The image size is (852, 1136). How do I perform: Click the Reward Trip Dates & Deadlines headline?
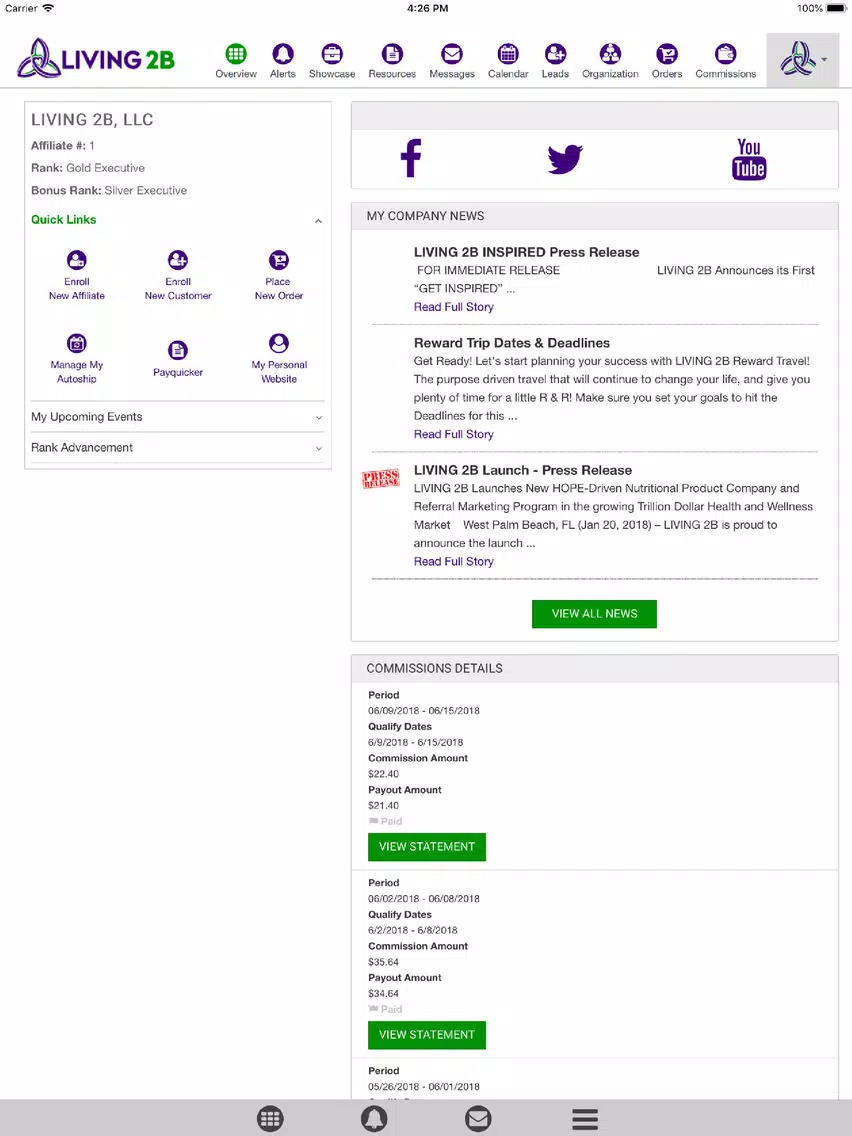[511, 343]
